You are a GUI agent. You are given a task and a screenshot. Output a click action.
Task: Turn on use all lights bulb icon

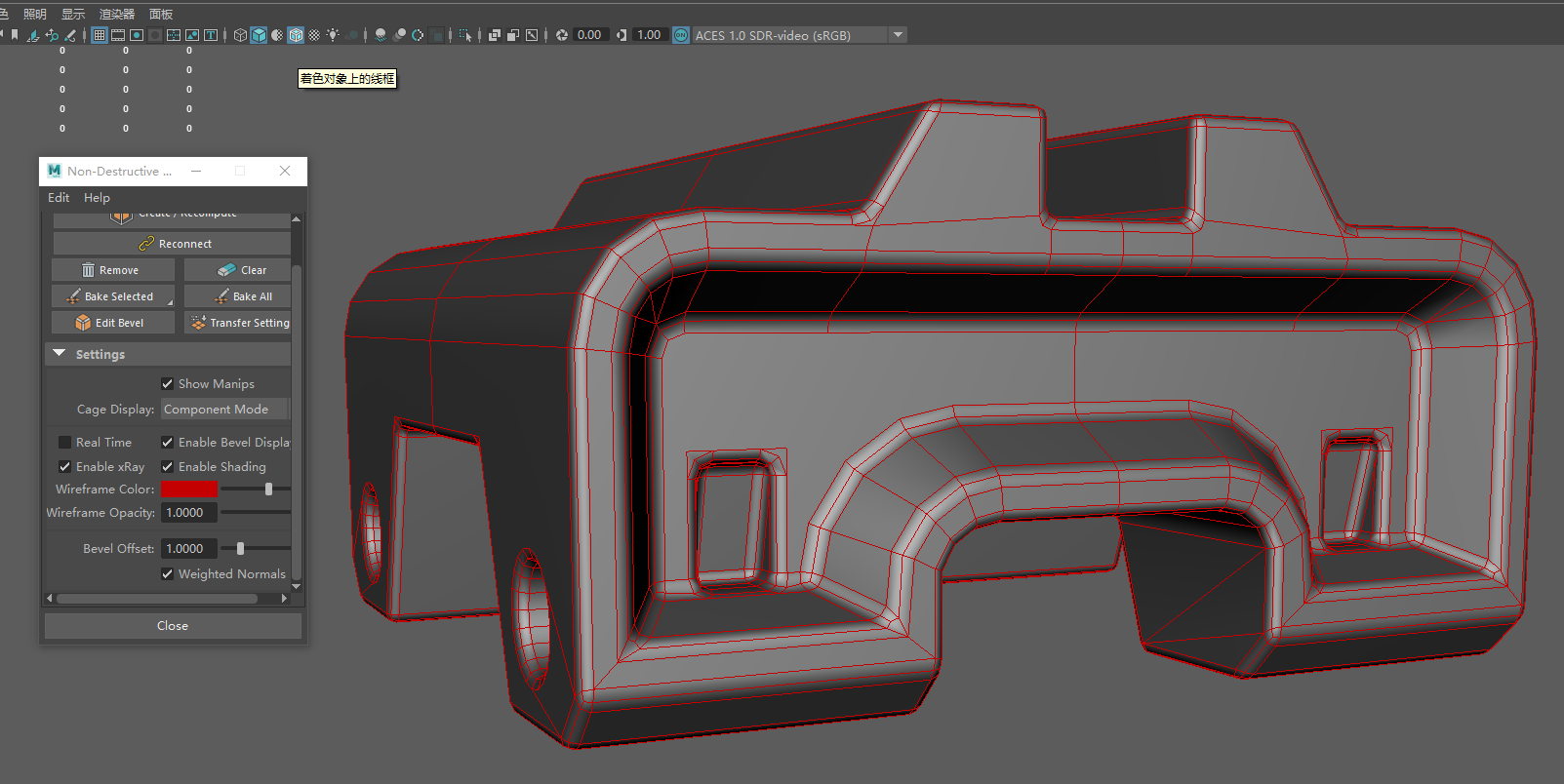pyautogui.click(x=333, y=35)
